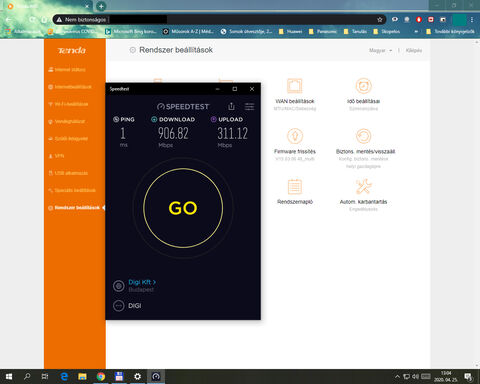Open the Firmware frissítés upgrade icon
The height and width of the screenshot is (384, 480).
[295, 136]
